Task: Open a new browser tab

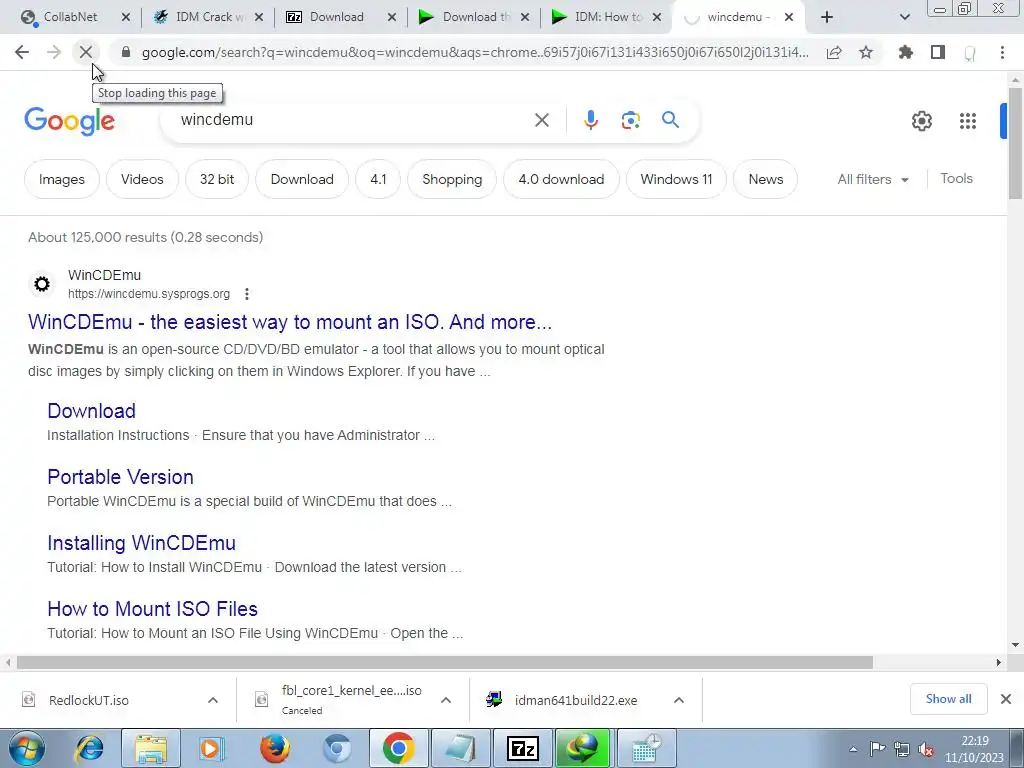Action: click(827, 17)
